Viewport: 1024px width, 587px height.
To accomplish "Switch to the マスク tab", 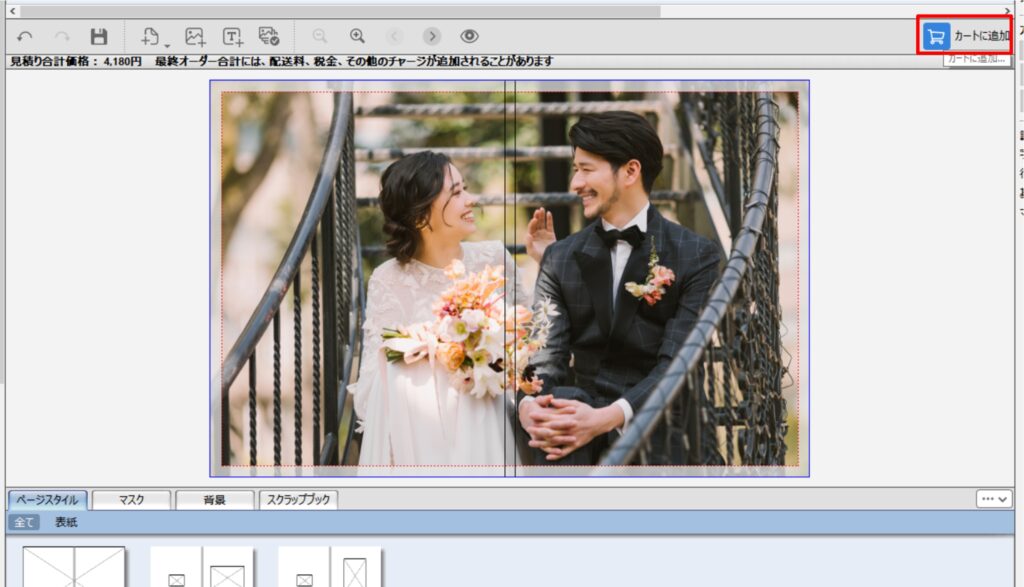I will (x=131, y=500).
